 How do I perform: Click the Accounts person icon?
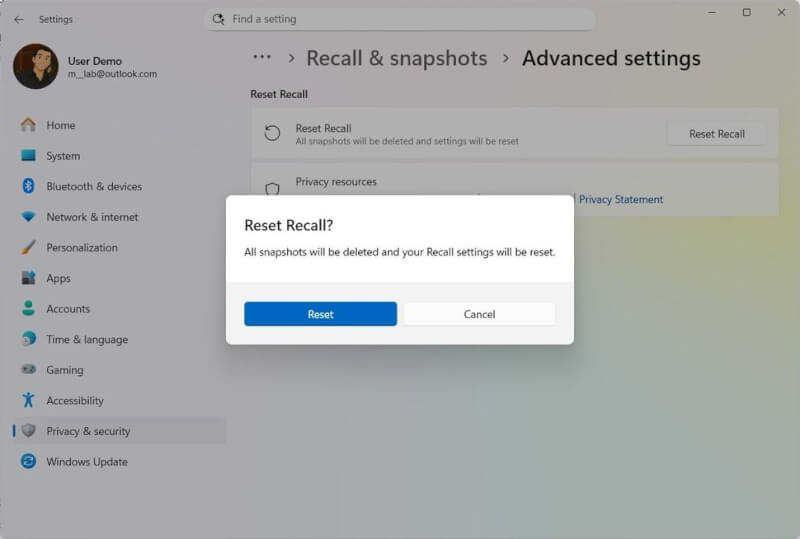(x=28, y=308)
